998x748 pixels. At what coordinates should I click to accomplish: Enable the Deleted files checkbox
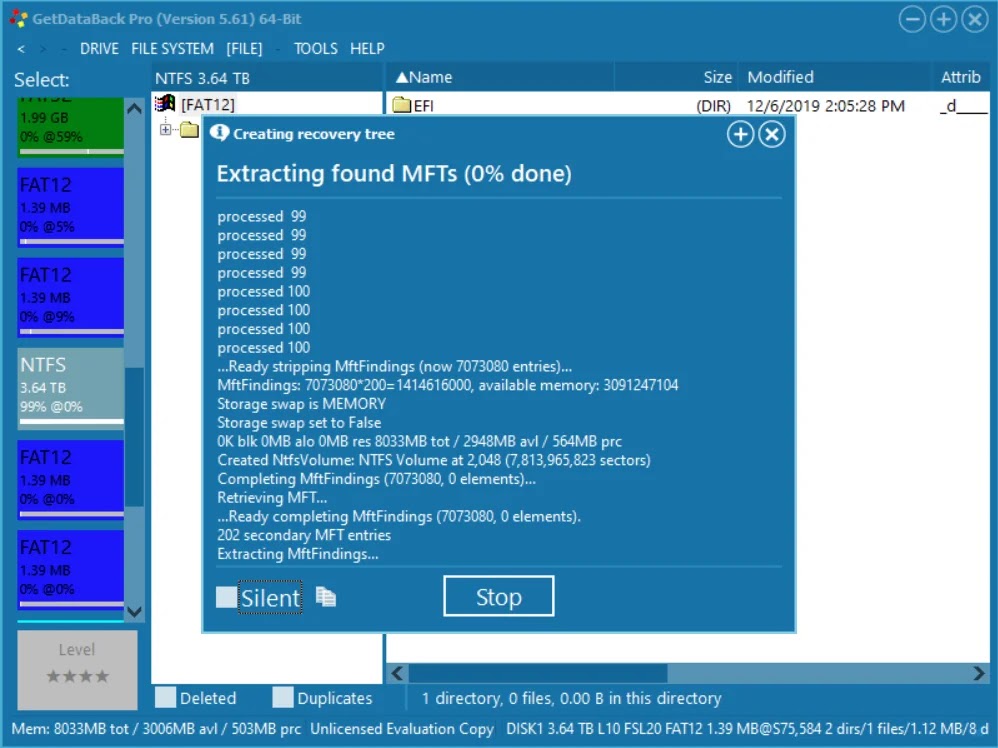click(x=165, y=698)
